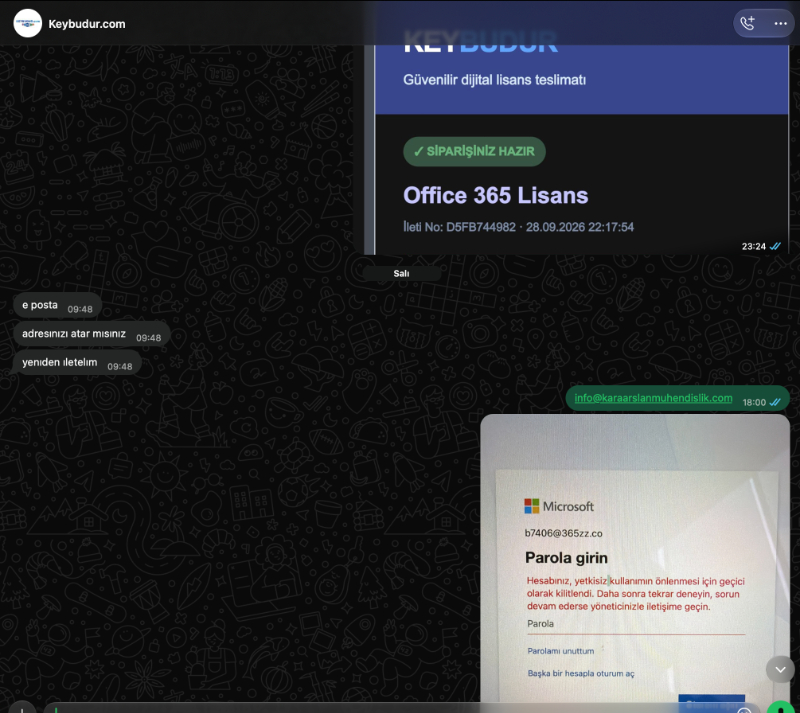Click the "Parola" field in the photo
800x713 pixels.
tap(636, 625)
